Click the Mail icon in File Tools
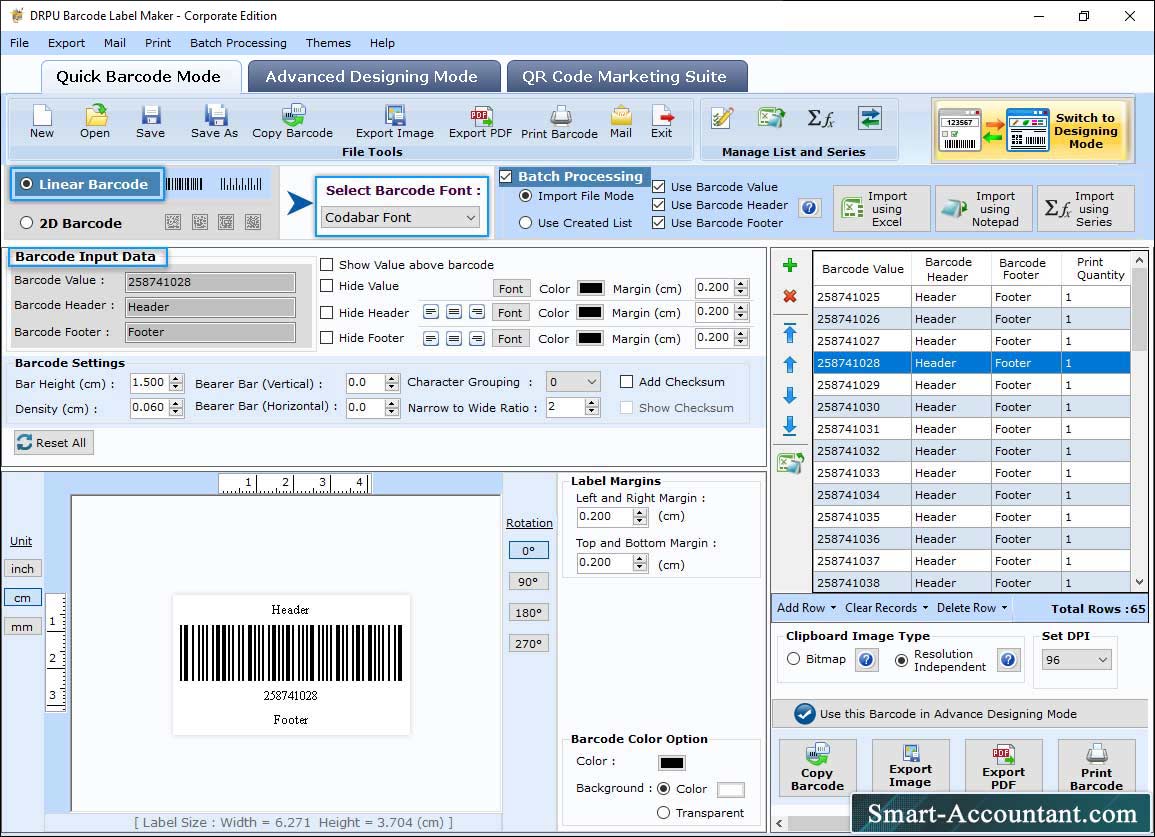The width and height of the screenshot is (1155, 837). pyautogui.click(x=621, y=122)
